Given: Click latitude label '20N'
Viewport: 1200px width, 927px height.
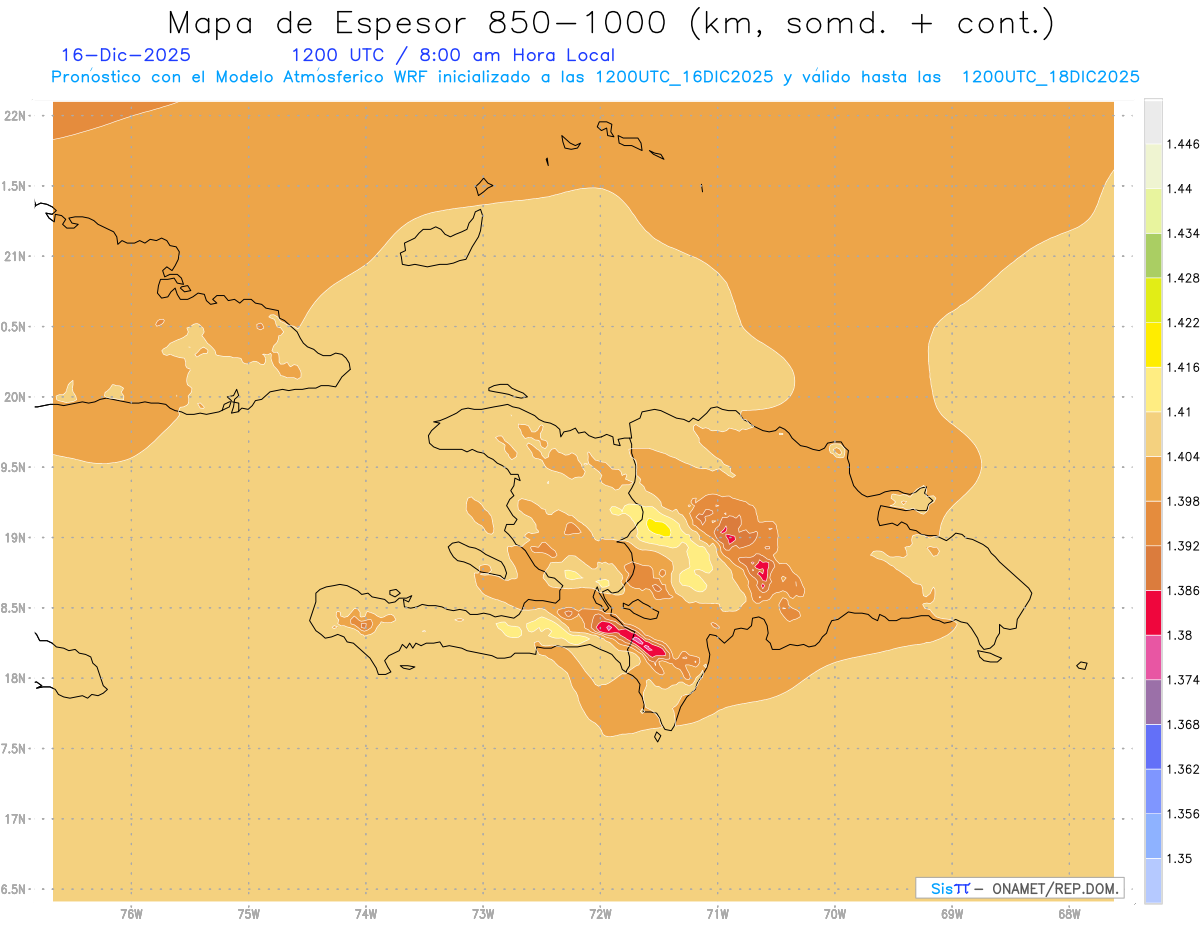Looking at the screenshot, I should (x=15, y=397).
